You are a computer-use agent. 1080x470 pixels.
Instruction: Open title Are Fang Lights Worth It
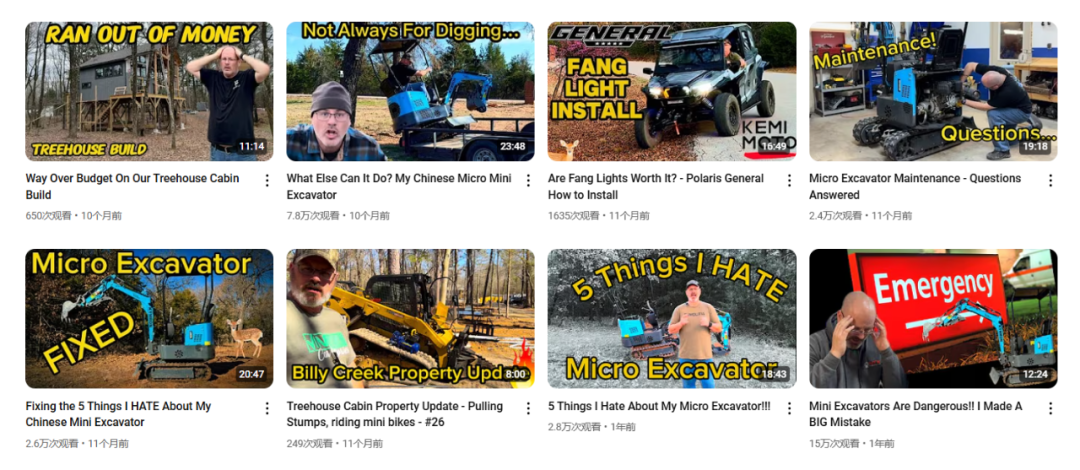tap(656, 186)
